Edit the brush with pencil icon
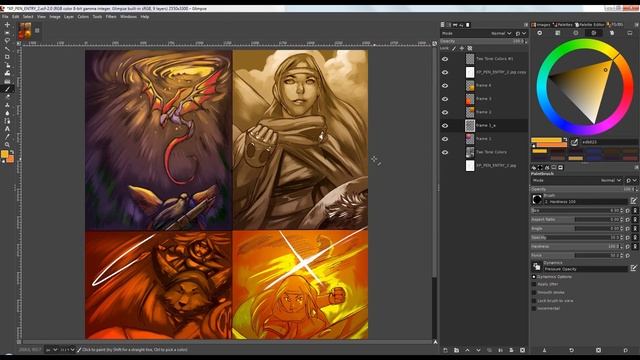Screen dimensions: 640x360 tap(633, 200)
